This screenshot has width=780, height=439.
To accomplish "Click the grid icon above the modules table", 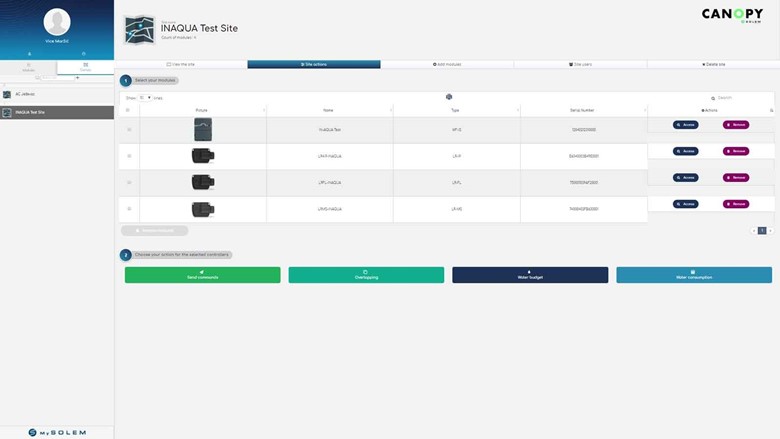I will [x=449, y=97].
